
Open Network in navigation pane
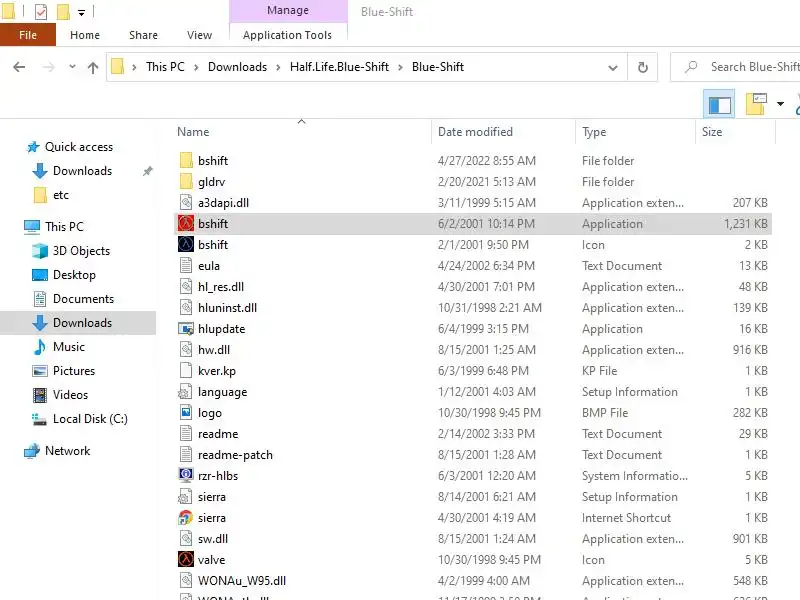tap(67, 451)
